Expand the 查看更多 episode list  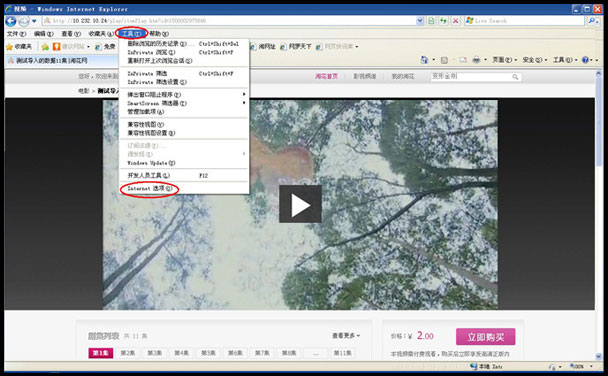point(346,335)
